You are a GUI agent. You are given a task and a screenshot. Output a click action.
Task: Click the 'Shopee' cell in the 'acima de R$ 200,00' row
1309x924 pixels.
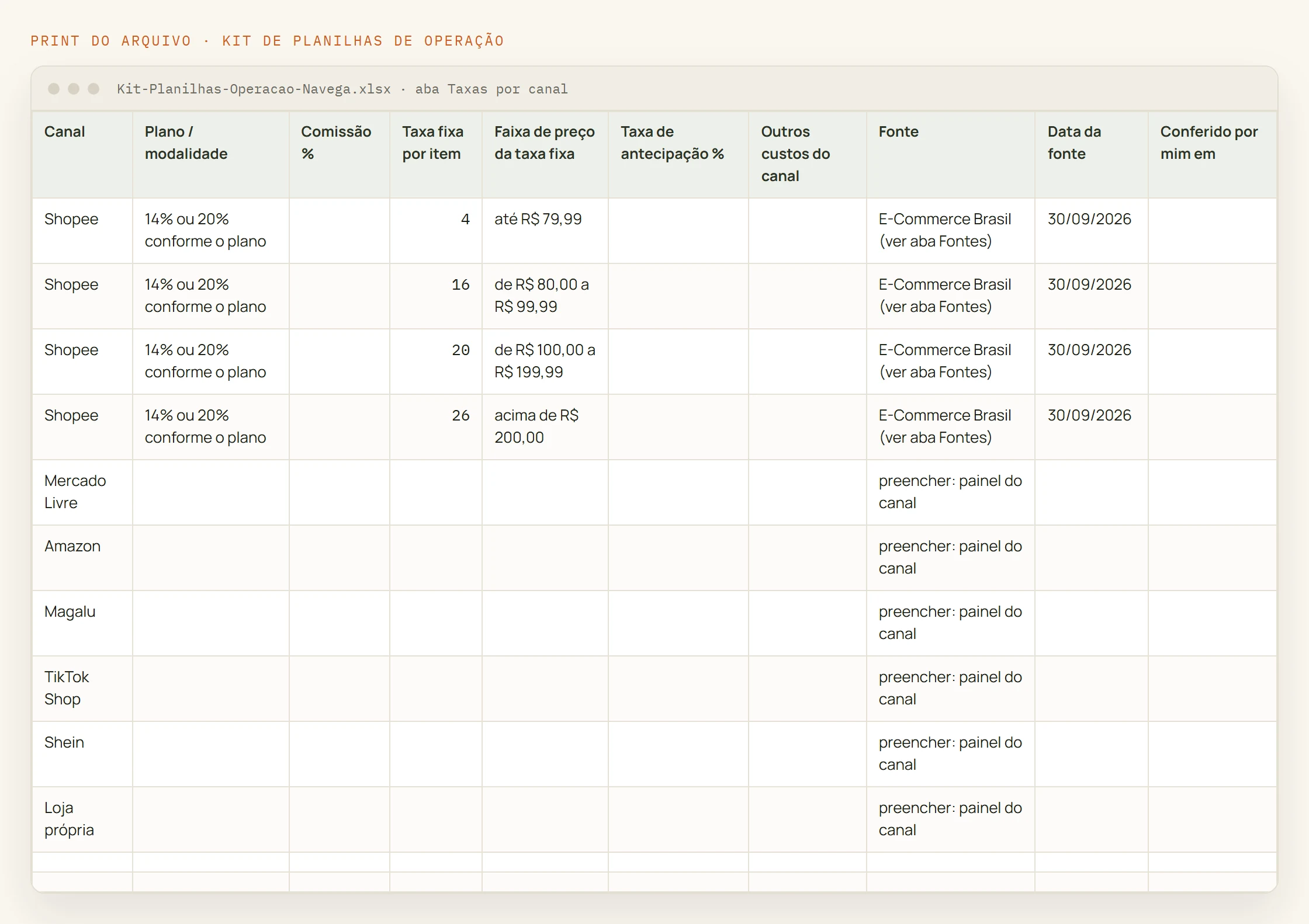coord(82,427)
